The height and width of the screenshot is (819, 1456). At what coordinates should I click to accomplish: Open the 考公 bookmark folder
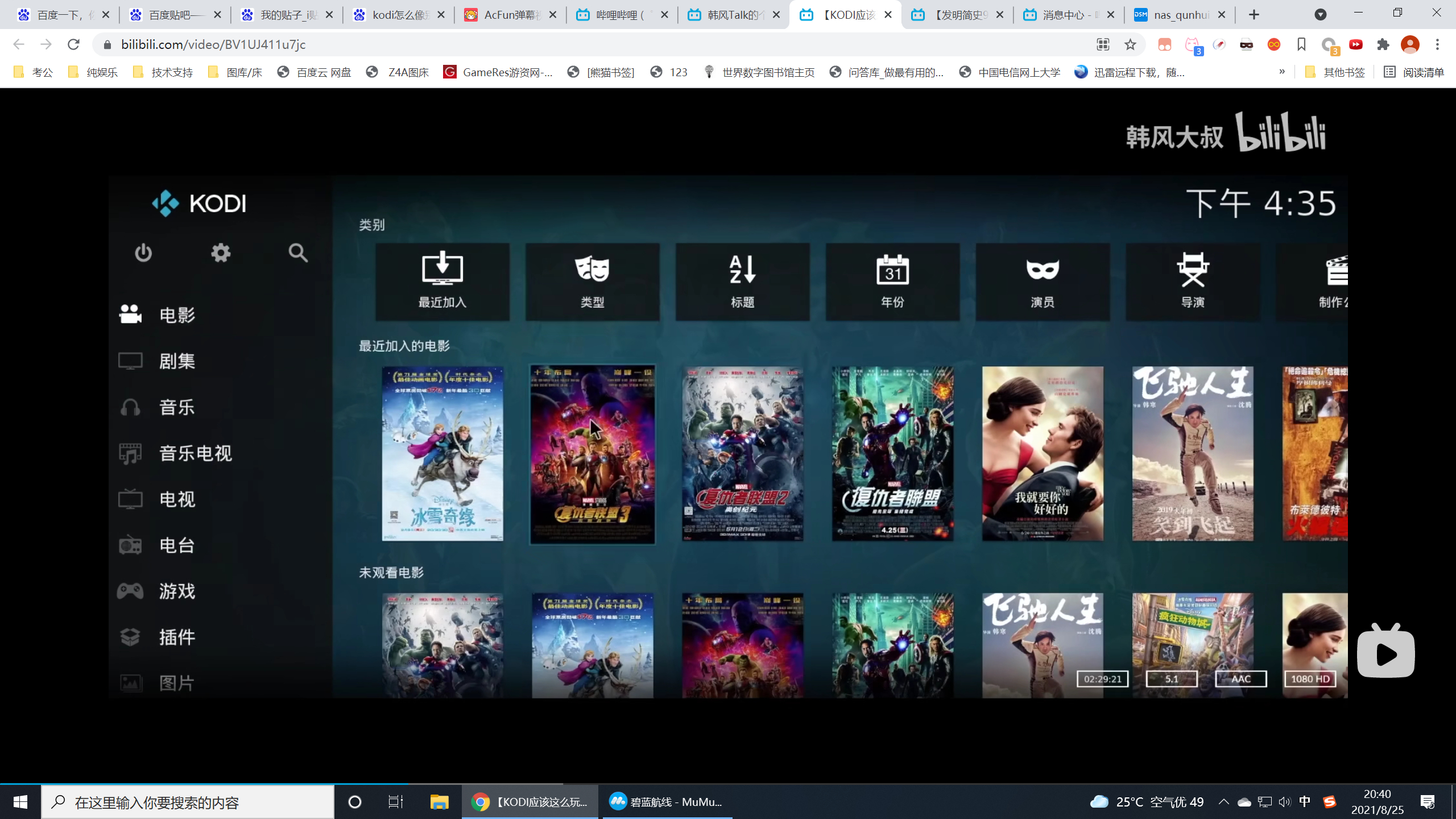tap(34, 72)
